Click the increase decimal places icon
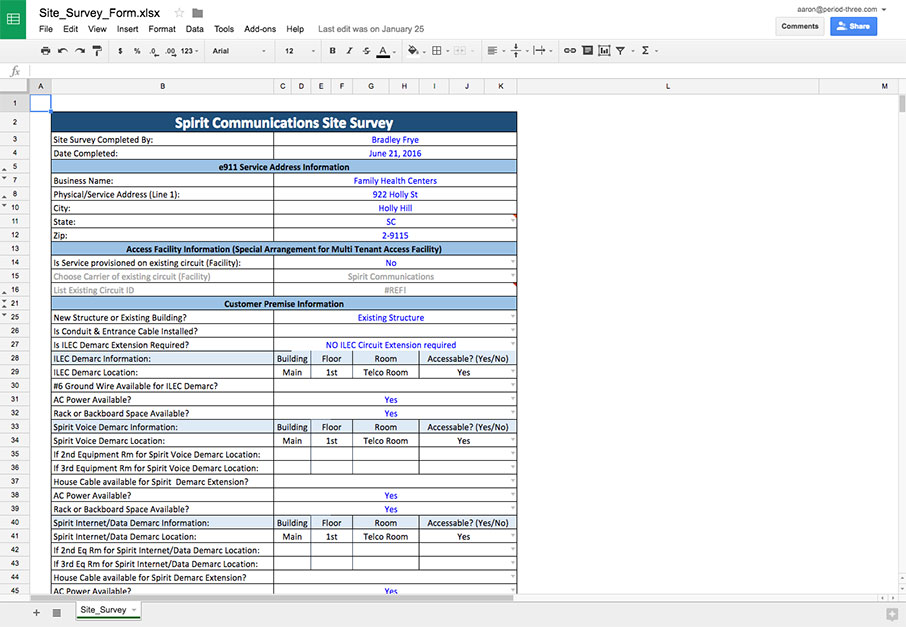This screenshot has width=906, height=627. (x=170, y=51)
